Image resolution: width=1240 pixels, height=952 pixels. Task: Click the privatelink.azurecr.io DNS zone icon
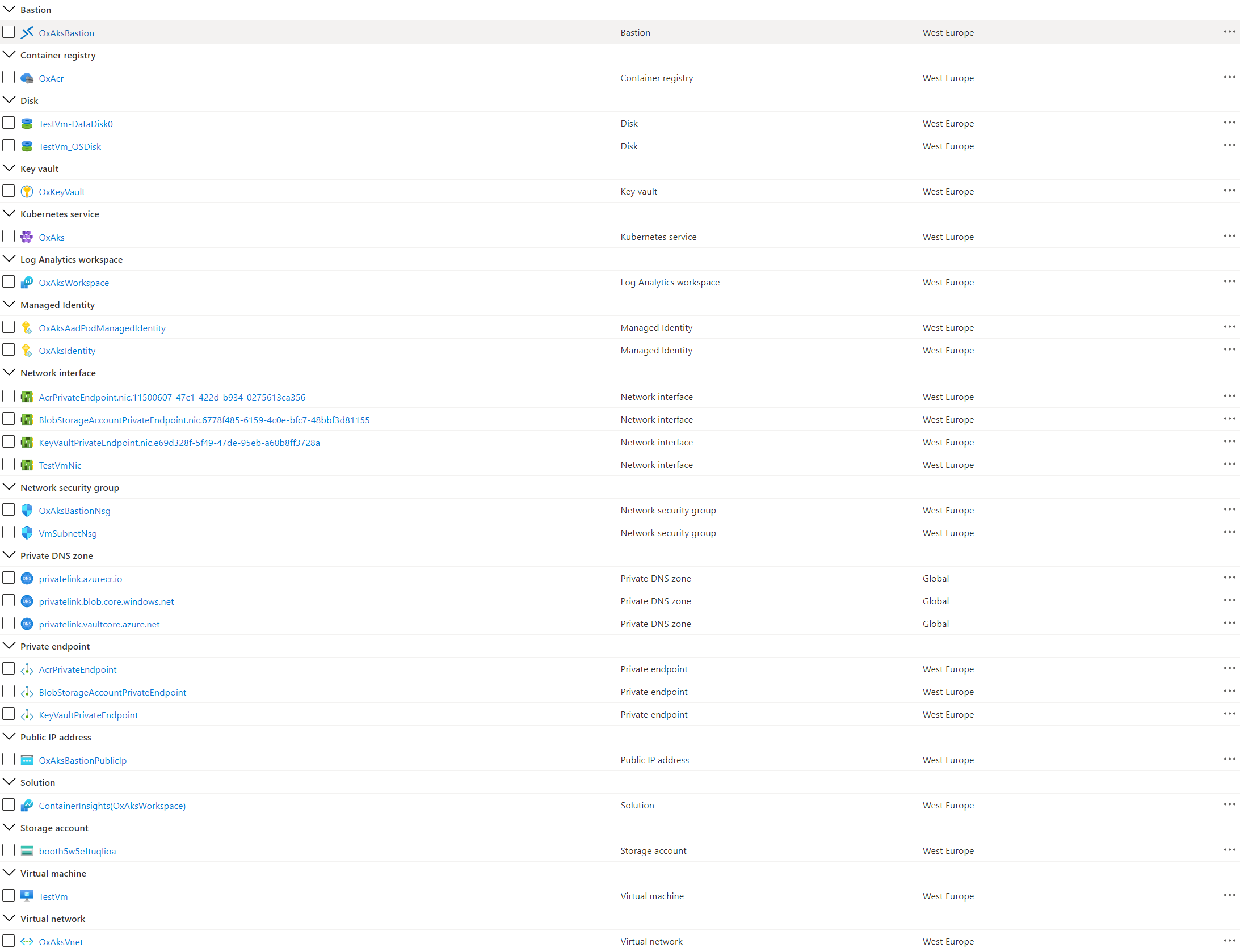pos(27,579)
